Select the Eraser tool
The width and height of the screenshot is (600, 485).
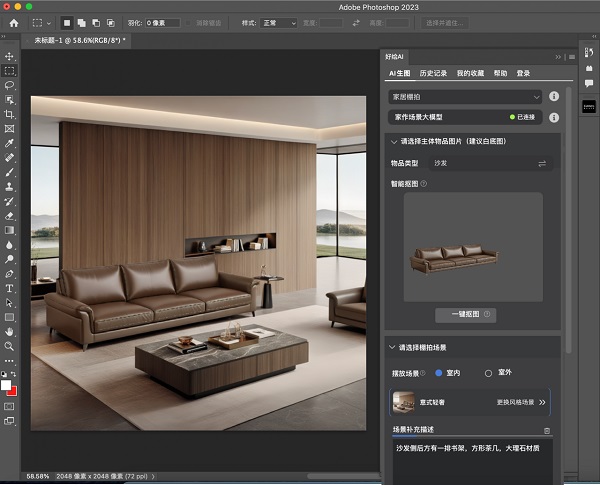[x=9, y=215]
